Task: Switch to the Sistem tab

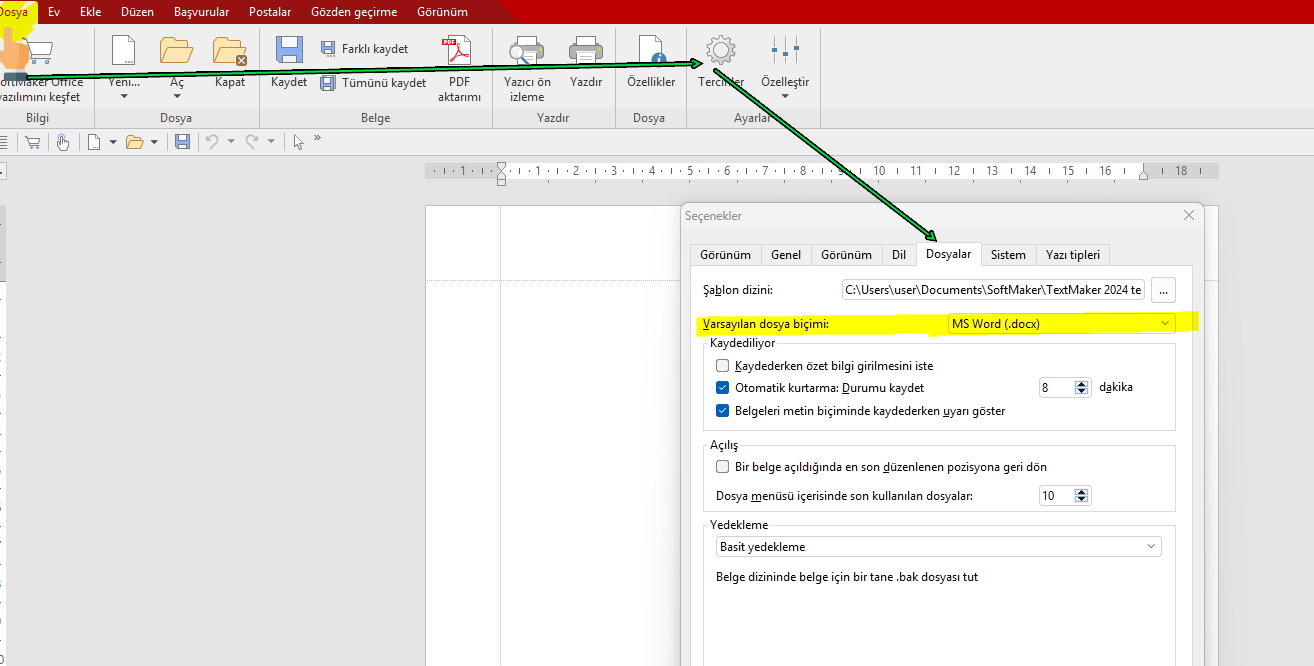Action: [x=1008, y=255]
